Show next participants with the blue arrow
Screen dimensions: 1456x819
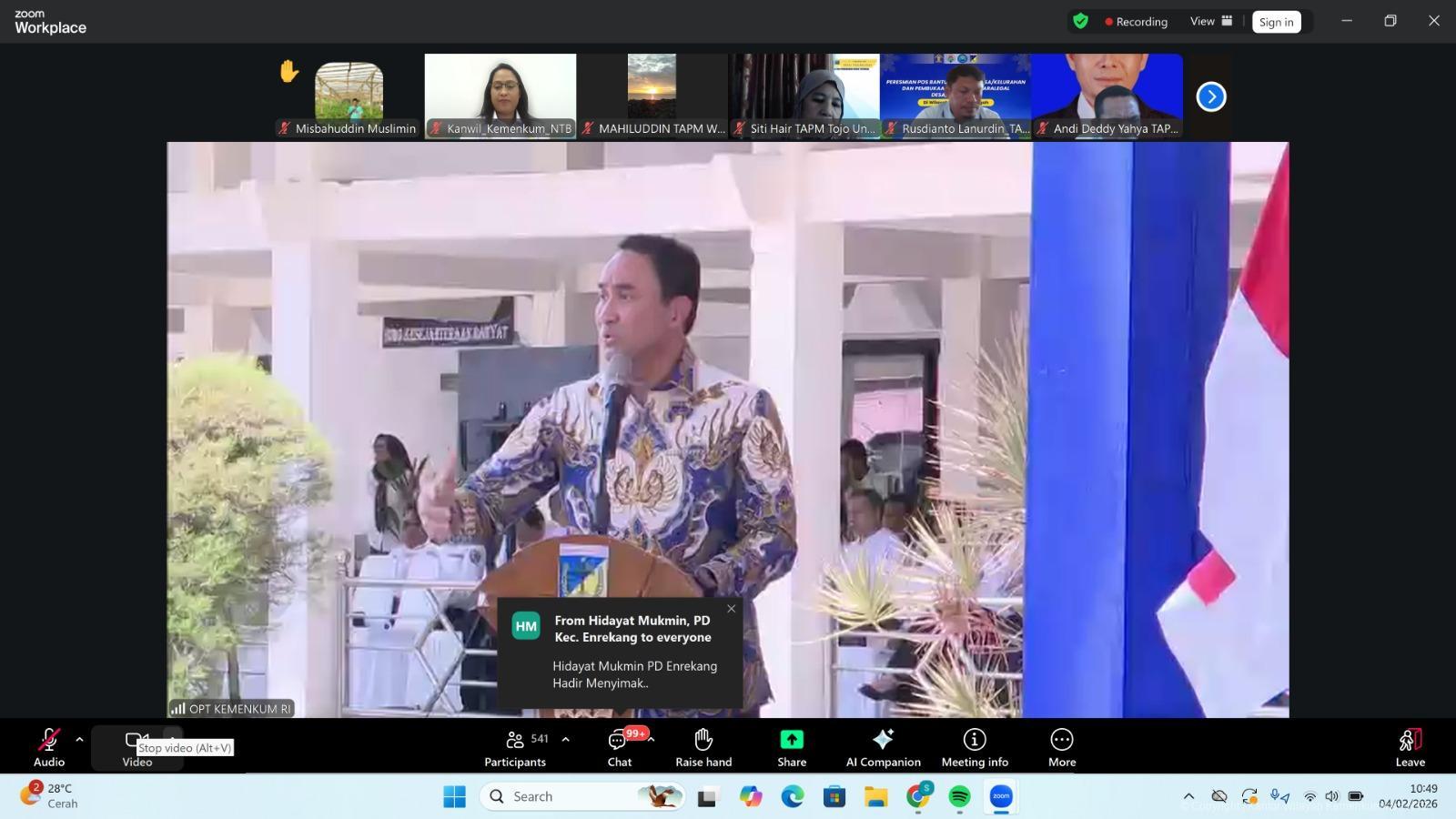(x=1210, y=96)
